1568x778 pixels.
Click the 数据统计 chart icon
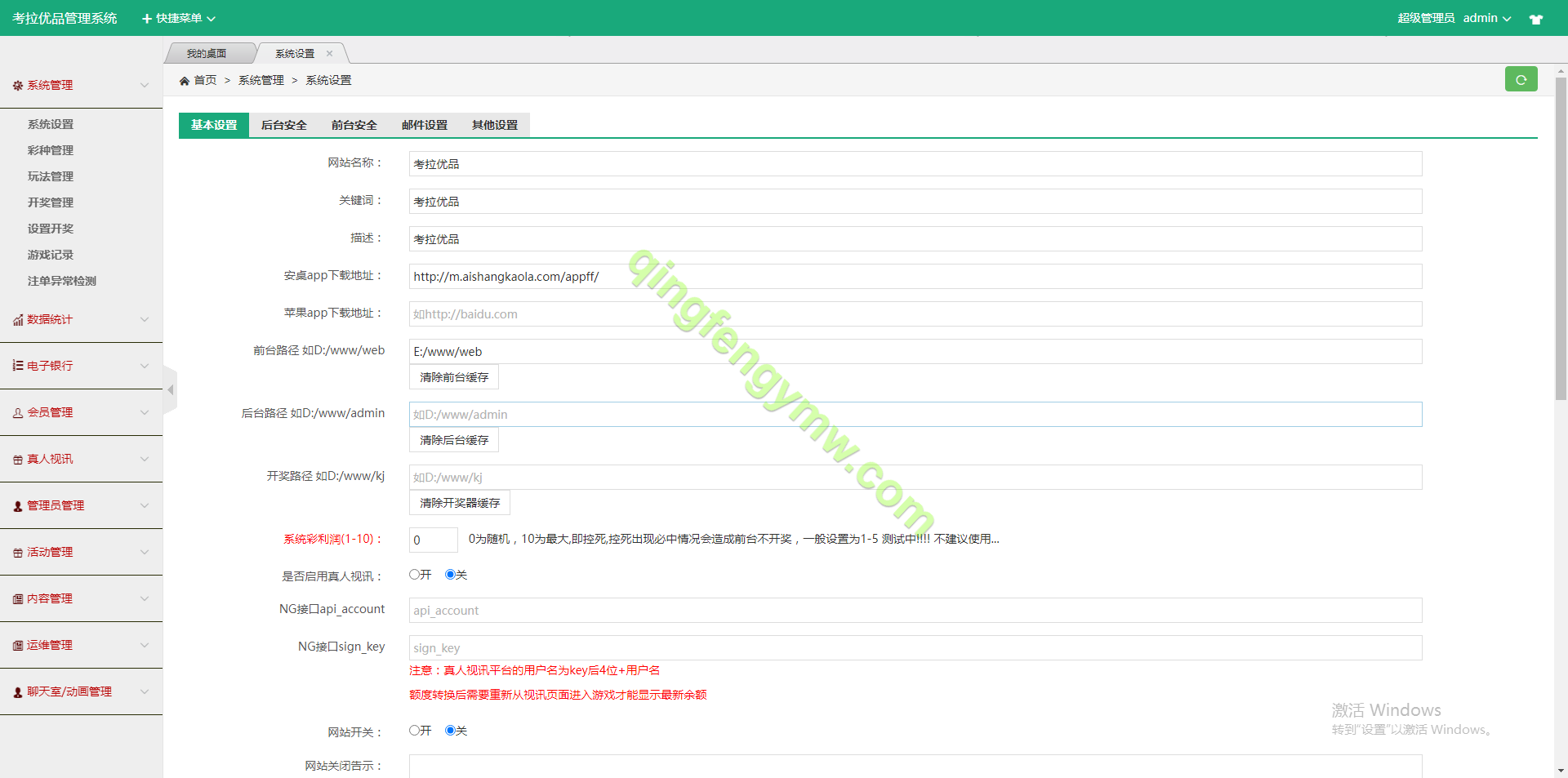pos(18,320)
